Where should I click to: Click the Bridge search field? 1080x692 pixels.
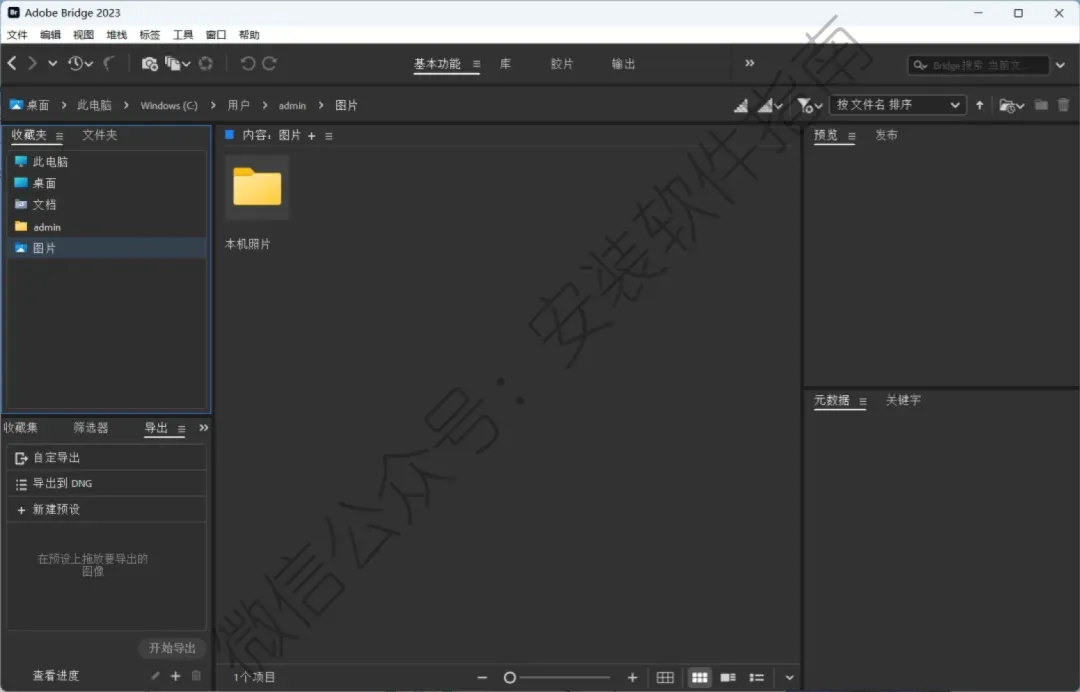point(977,65)
